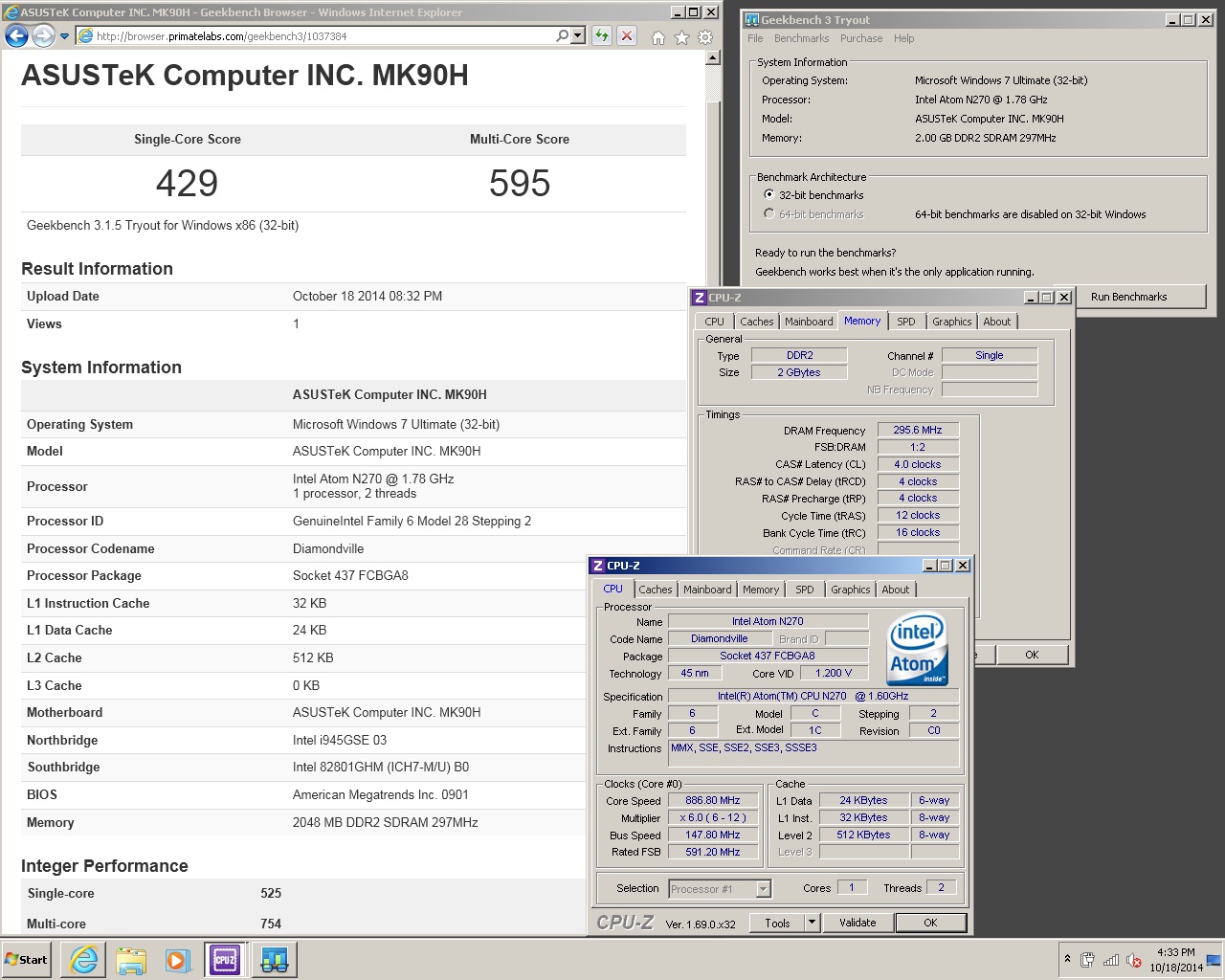
Task: Open the SPD tab in the back CPU-Z window
Action: tap(905, 322)
